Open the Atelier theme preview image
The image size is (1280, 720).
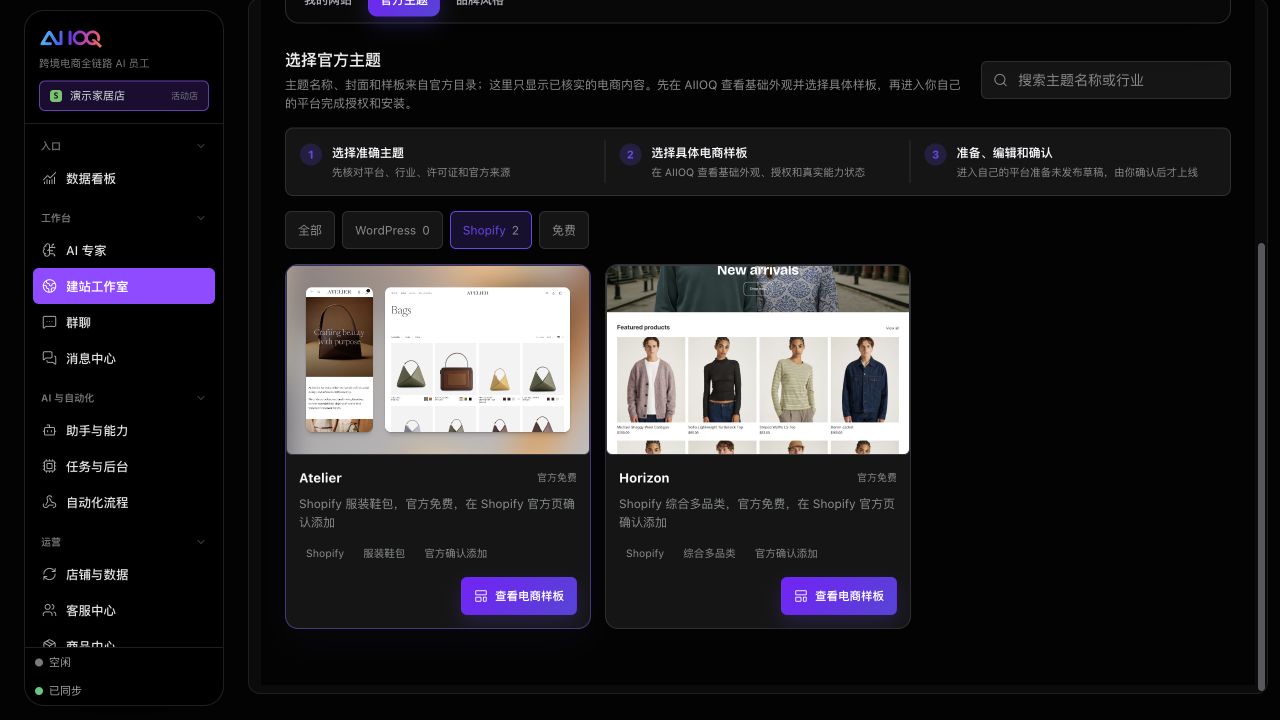pyautogui.click(x=438, y=360)
